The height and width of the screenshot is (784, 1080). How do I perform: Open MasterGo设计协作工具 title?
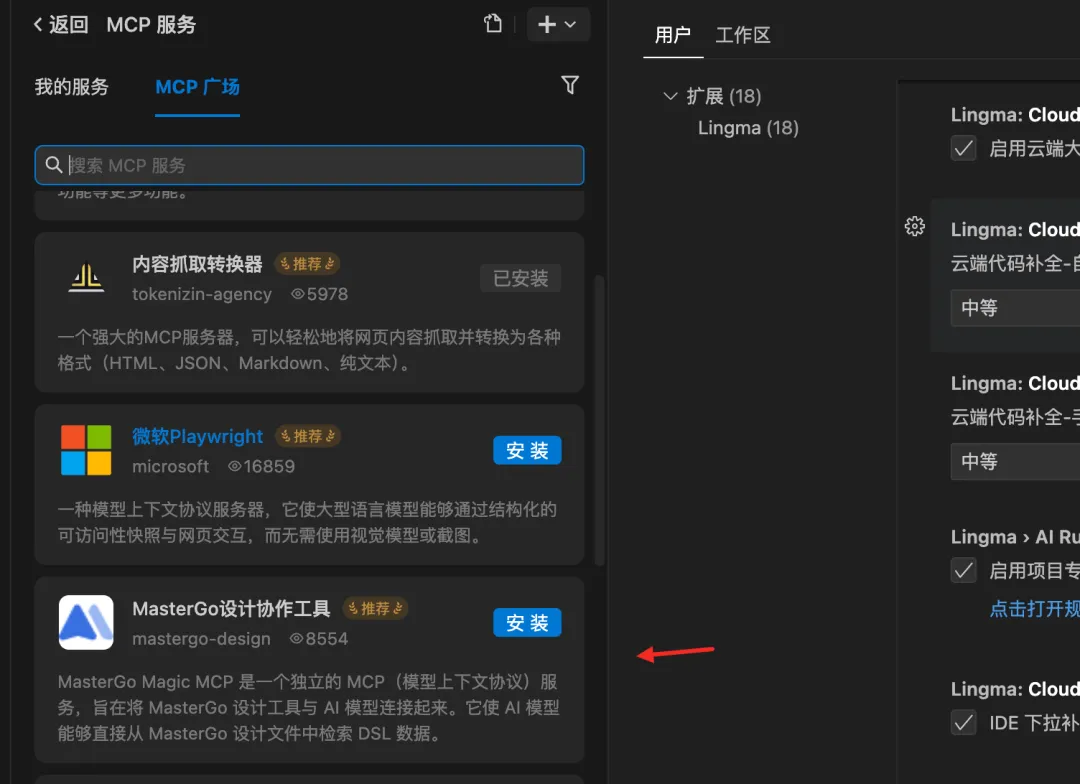[231, 608]
